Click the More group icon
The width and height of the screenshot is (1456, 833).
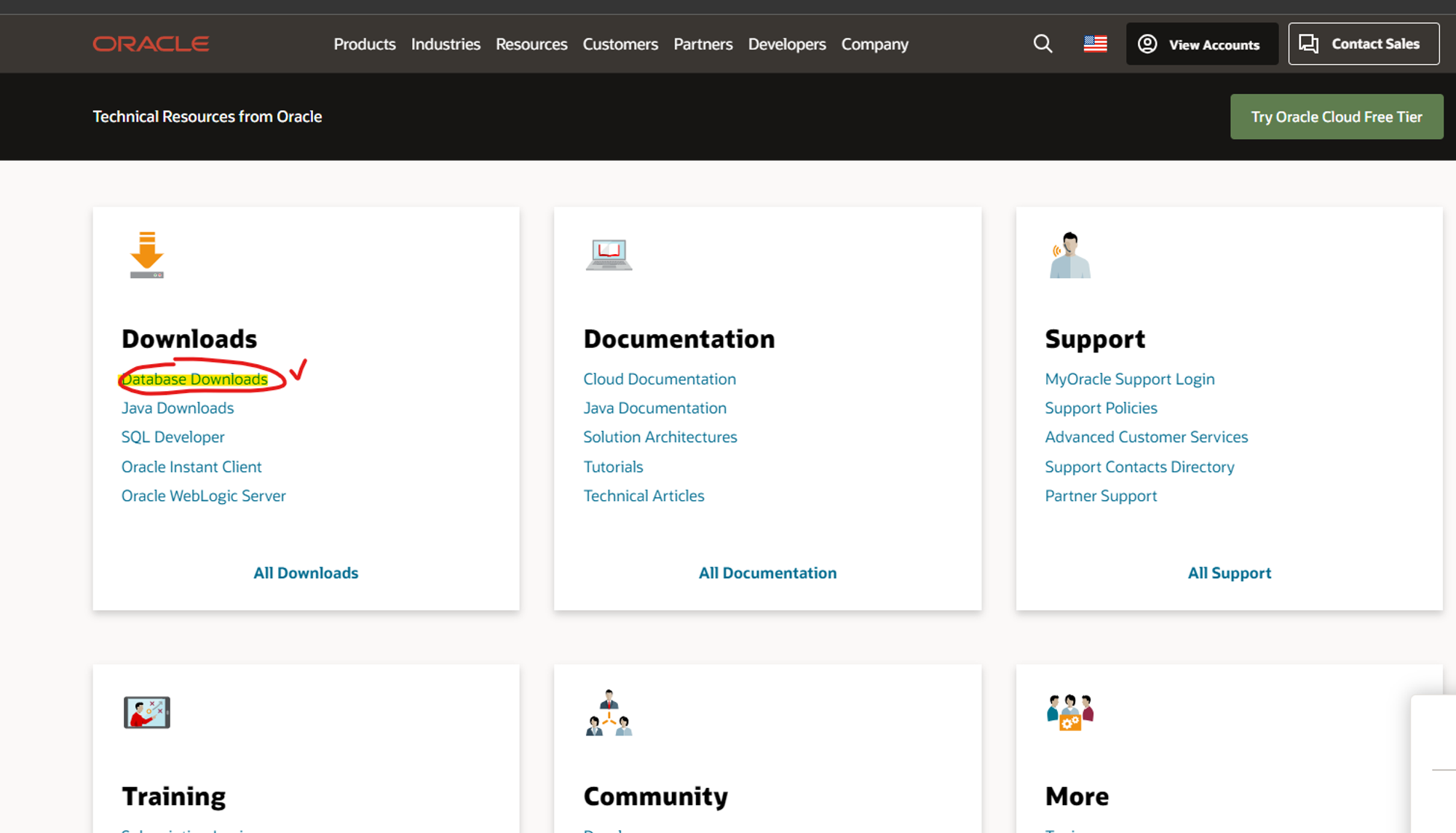[1069, 712]
